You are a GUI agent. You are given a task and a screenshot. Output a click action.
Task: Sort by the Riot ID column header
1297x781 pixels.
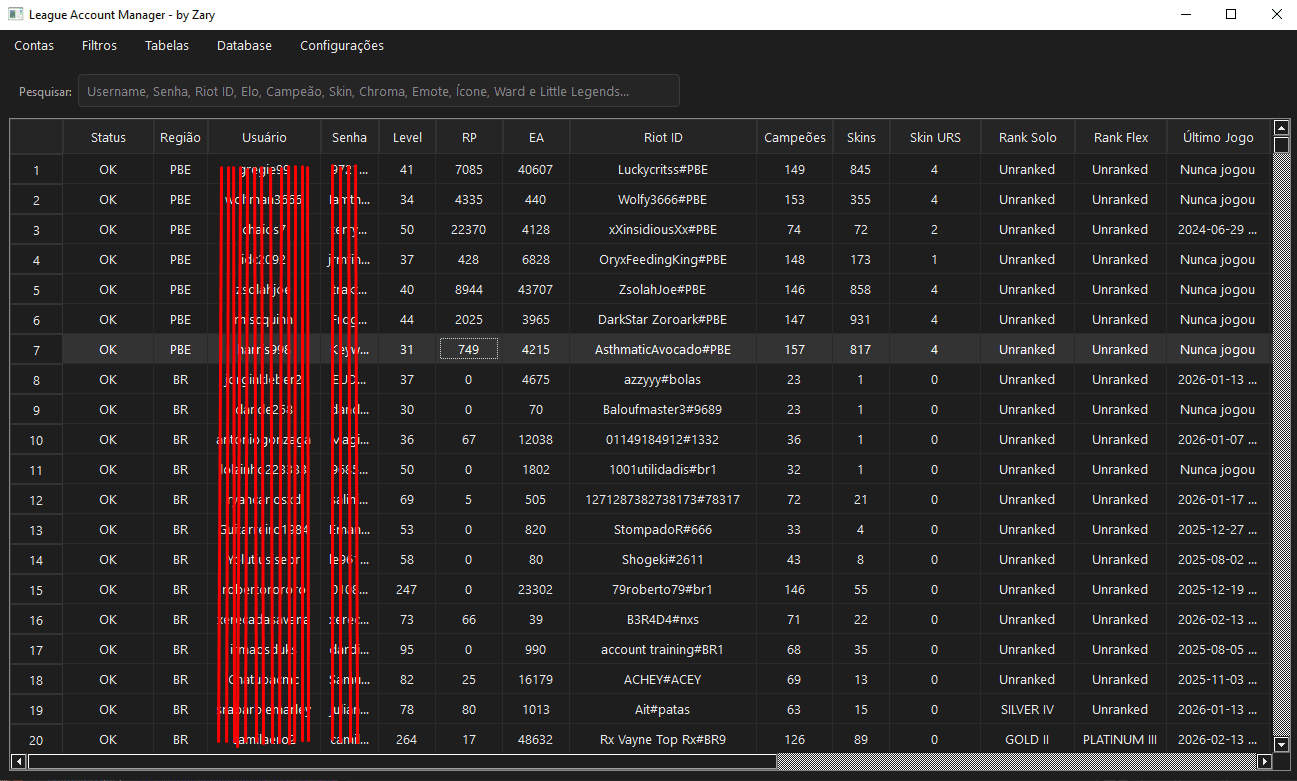click(x=663, y=138)
